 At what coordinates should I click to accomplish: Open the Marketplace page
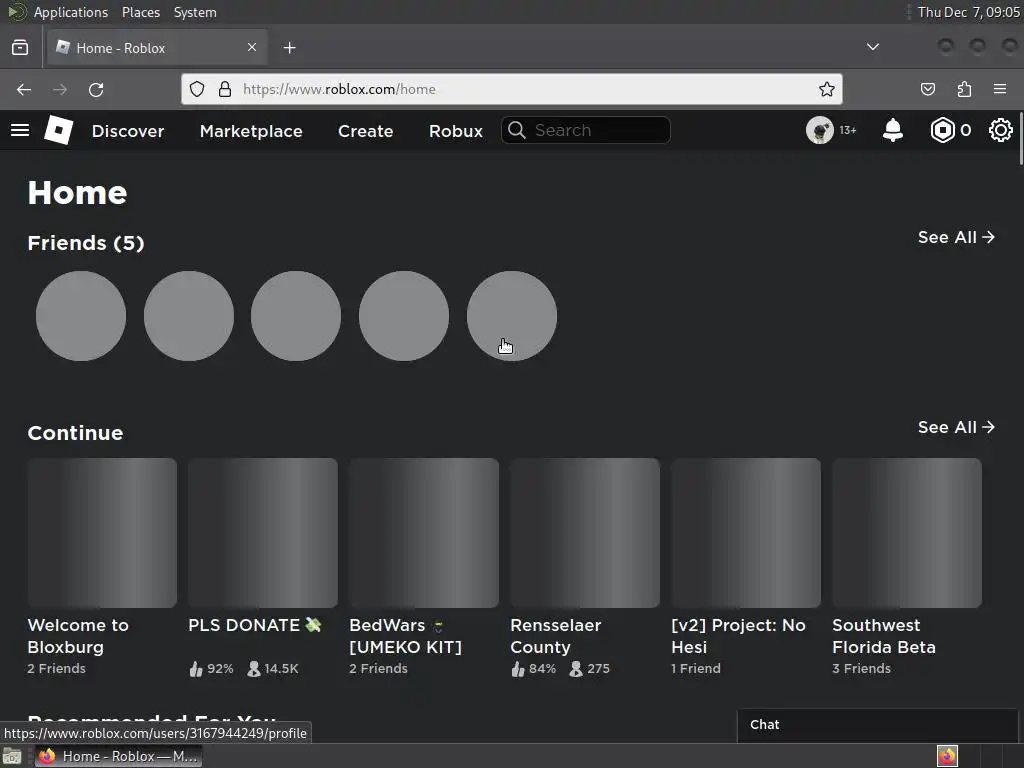tap(251, 131)
